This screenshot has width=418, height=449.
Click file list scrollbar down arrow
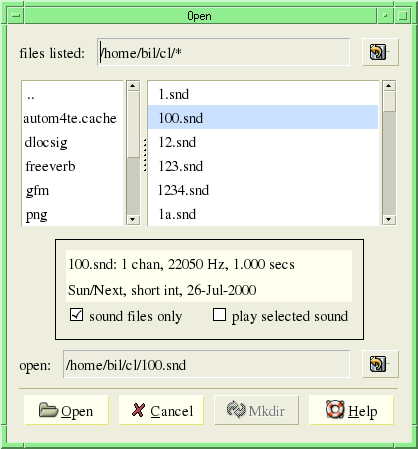[x=389, y=219]
